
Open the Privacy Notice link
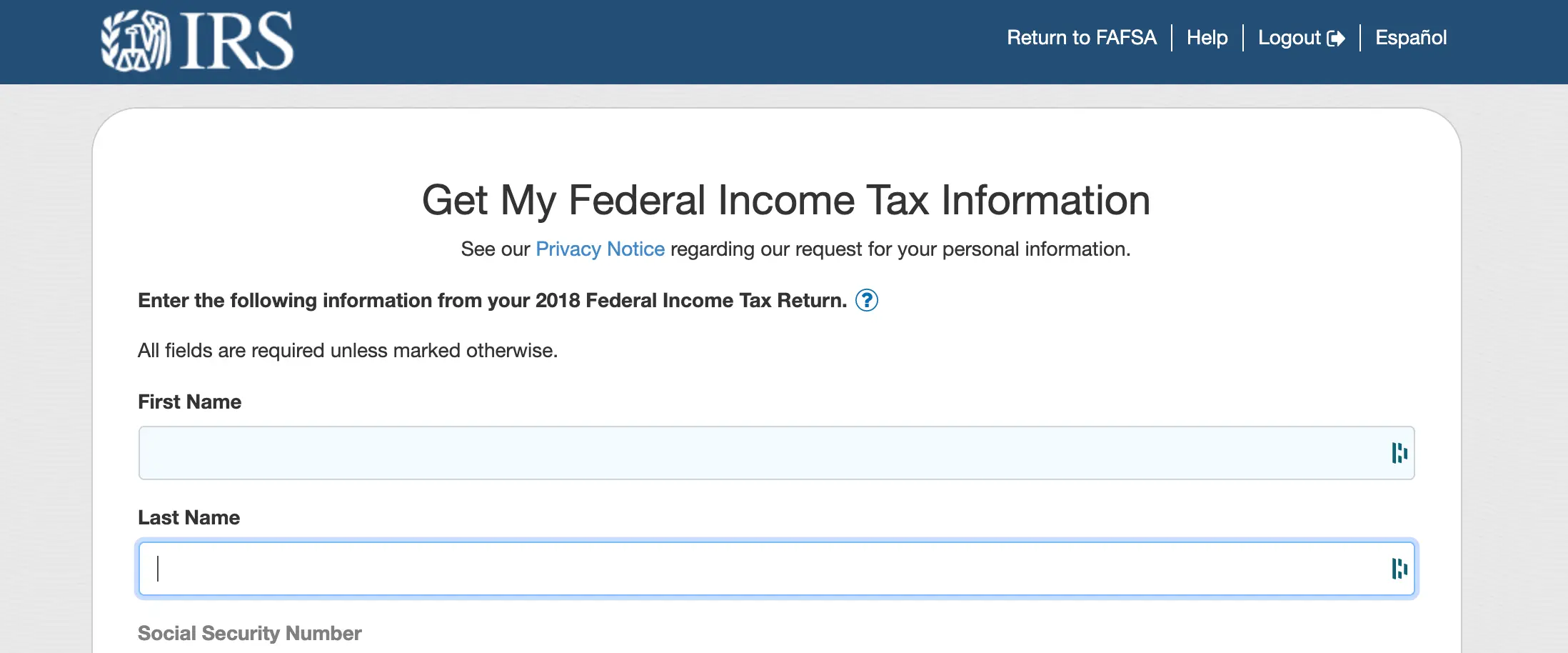coord(600,249)
